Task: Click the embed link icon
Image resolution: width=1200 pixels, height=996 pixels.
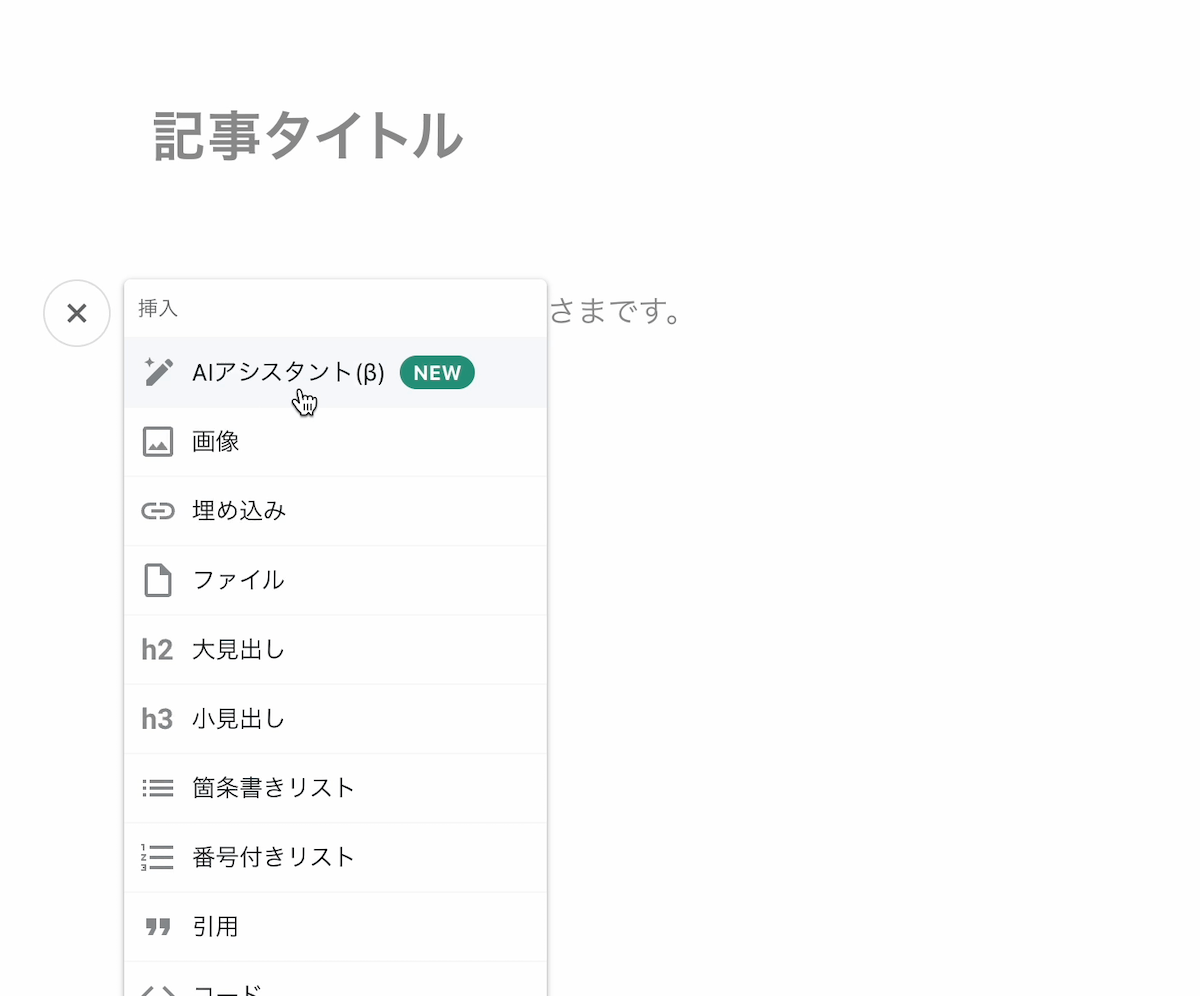Action: point(158,511)
